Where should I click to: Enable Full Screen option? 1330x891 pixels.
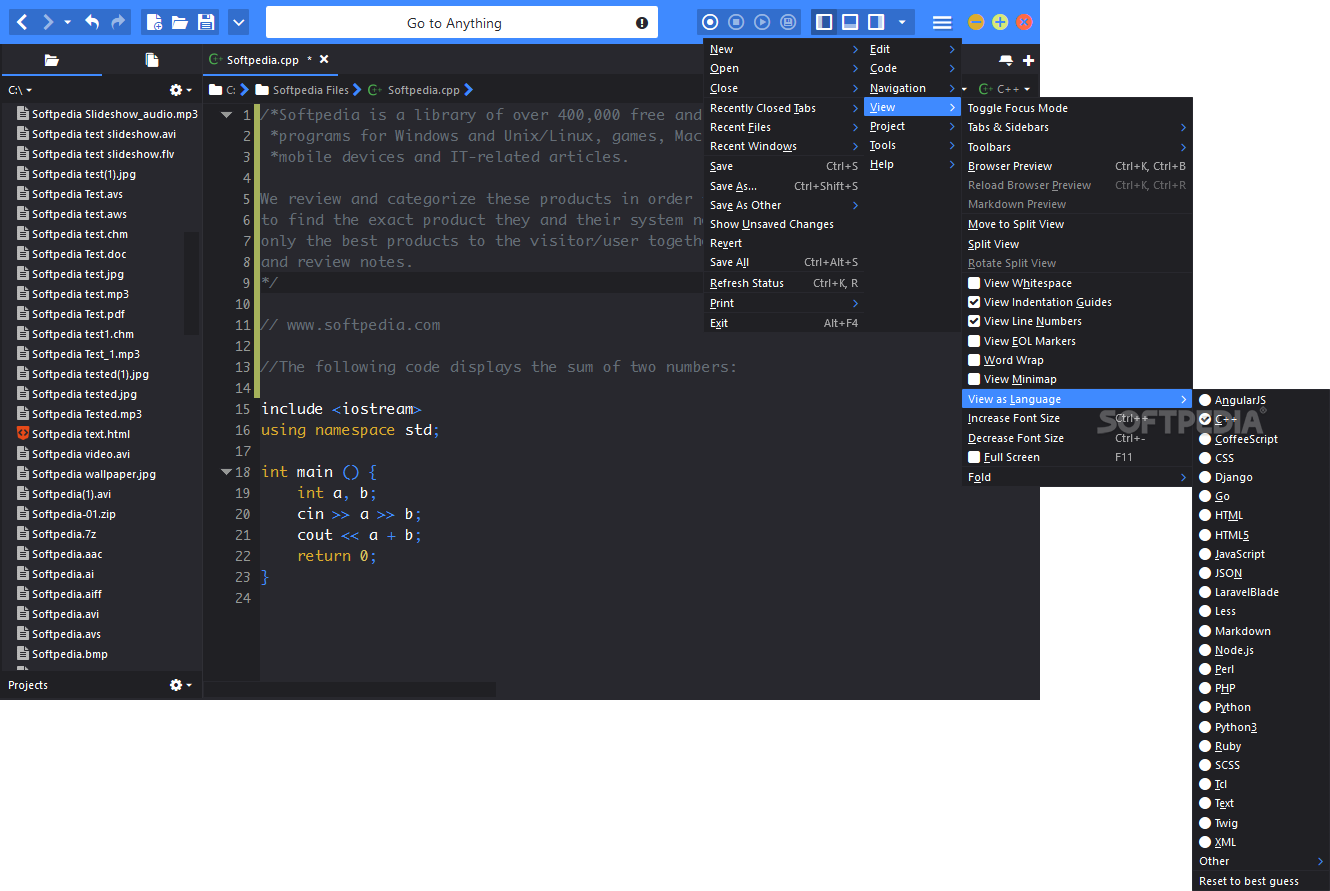(x=974, y=457)
